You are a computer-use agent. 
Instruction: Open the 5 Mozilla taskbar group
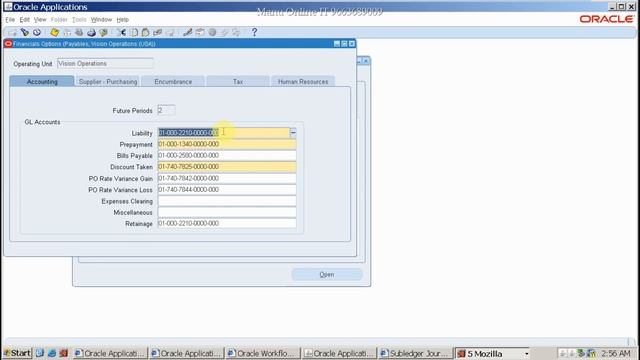(x=493, y=353)
